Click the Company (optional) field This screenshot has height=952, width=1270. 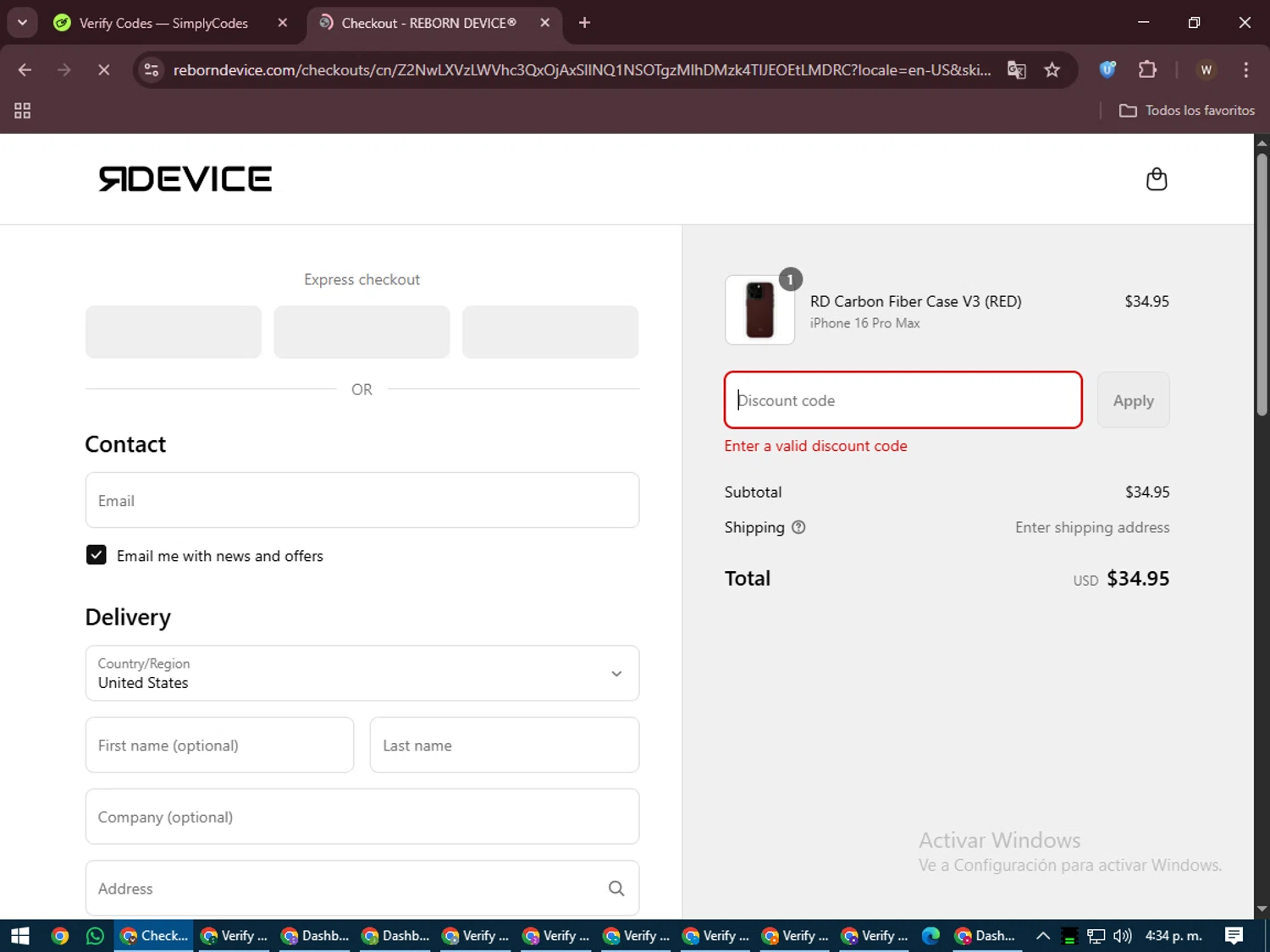[362, 817]
